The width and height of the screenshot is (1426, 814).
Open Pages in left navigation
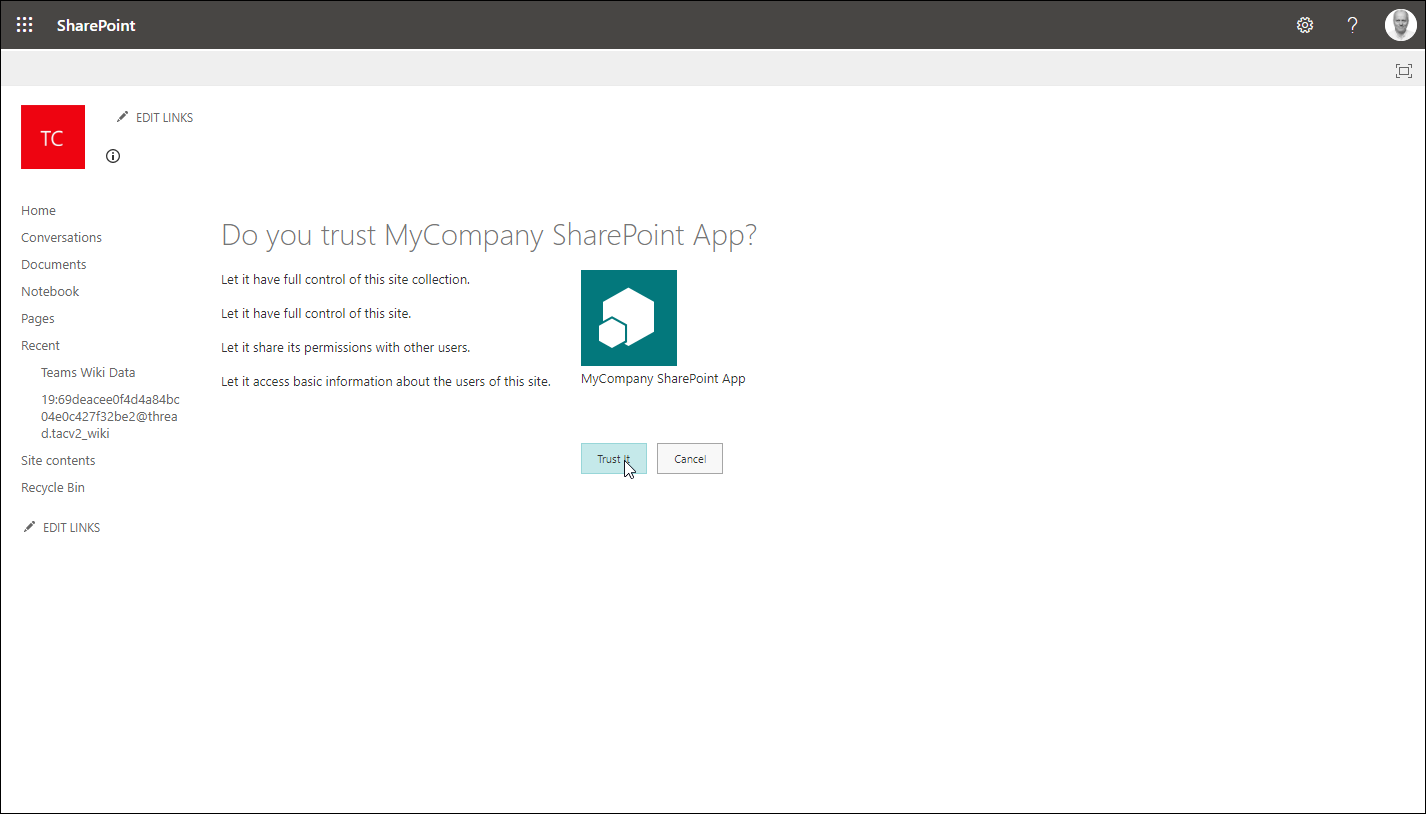[x=38, y=319]
